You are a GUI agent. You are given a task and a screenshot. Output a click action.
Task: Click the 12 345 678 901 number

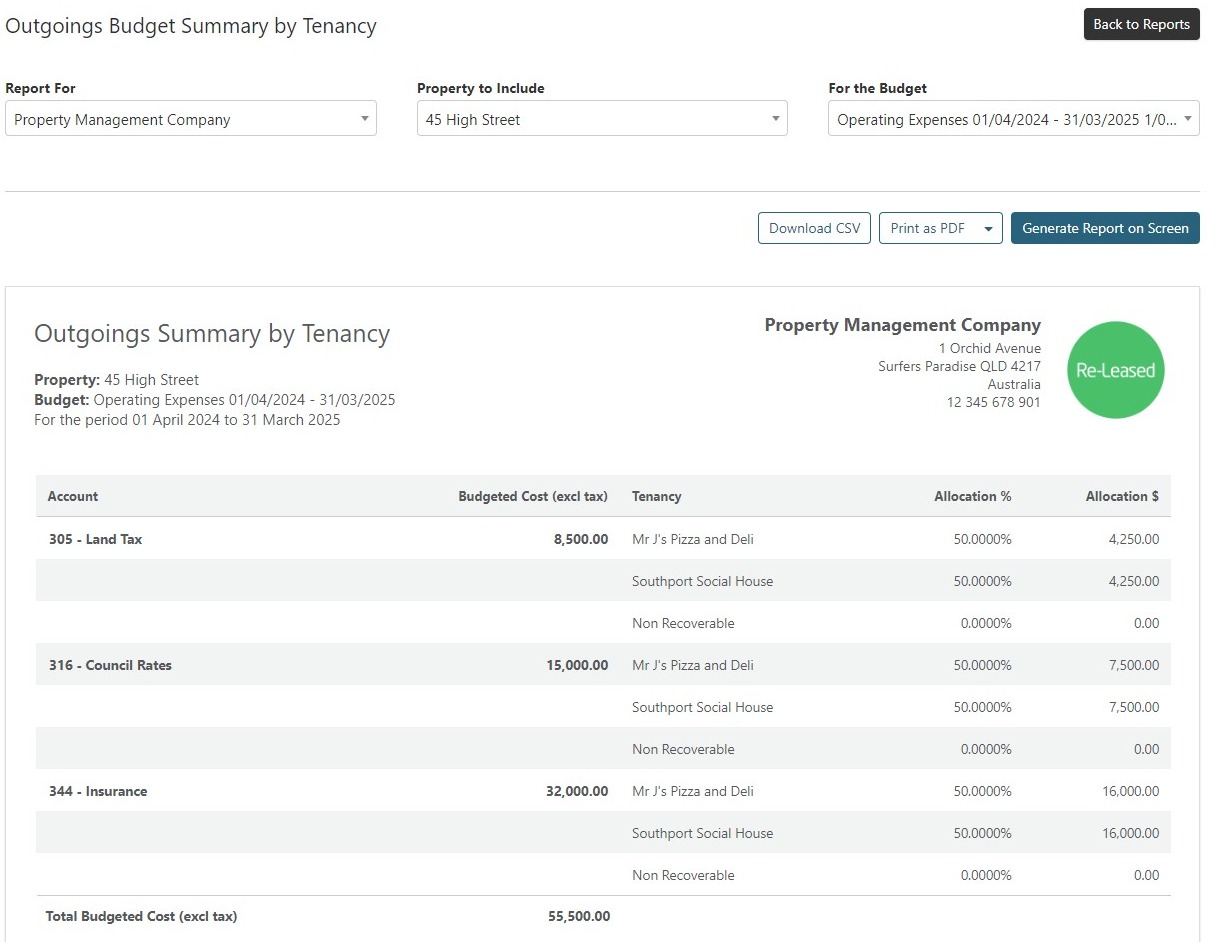coord(993,402)
